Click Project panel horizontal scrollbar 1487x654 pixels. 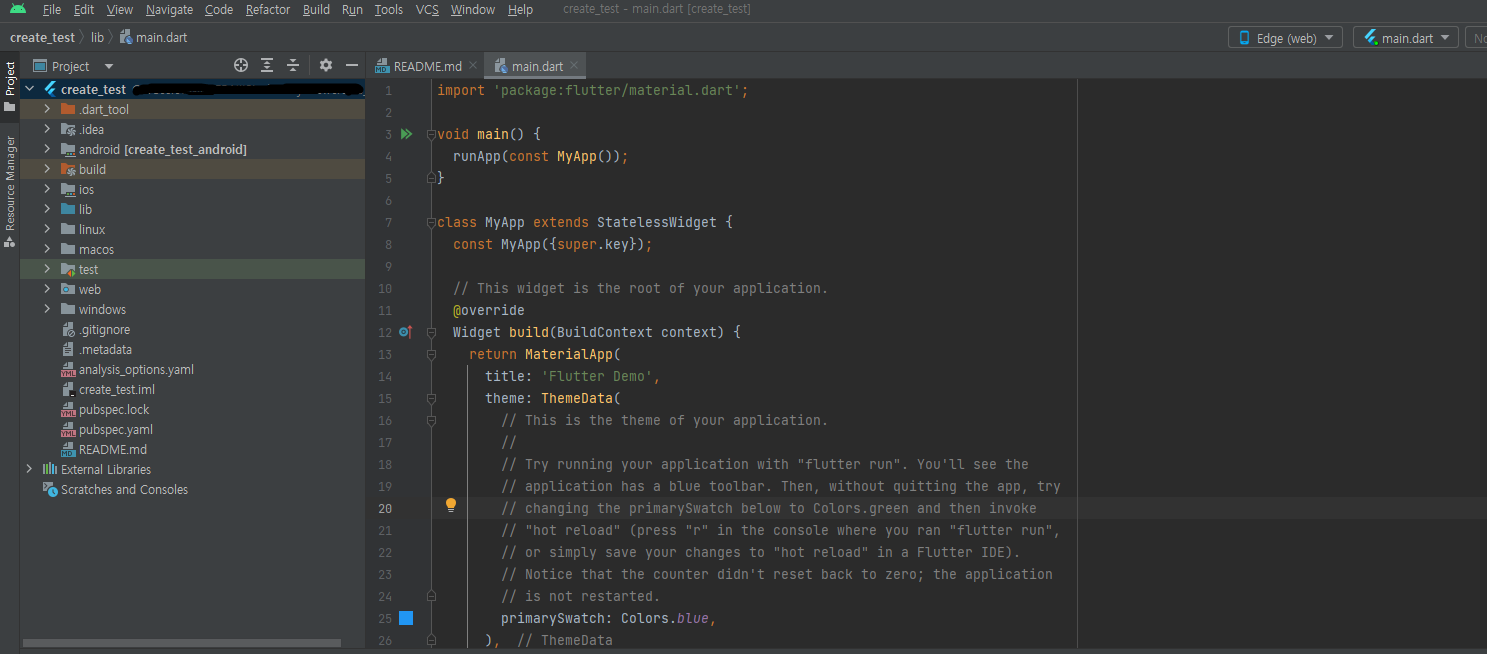click(x=183, y=643)
